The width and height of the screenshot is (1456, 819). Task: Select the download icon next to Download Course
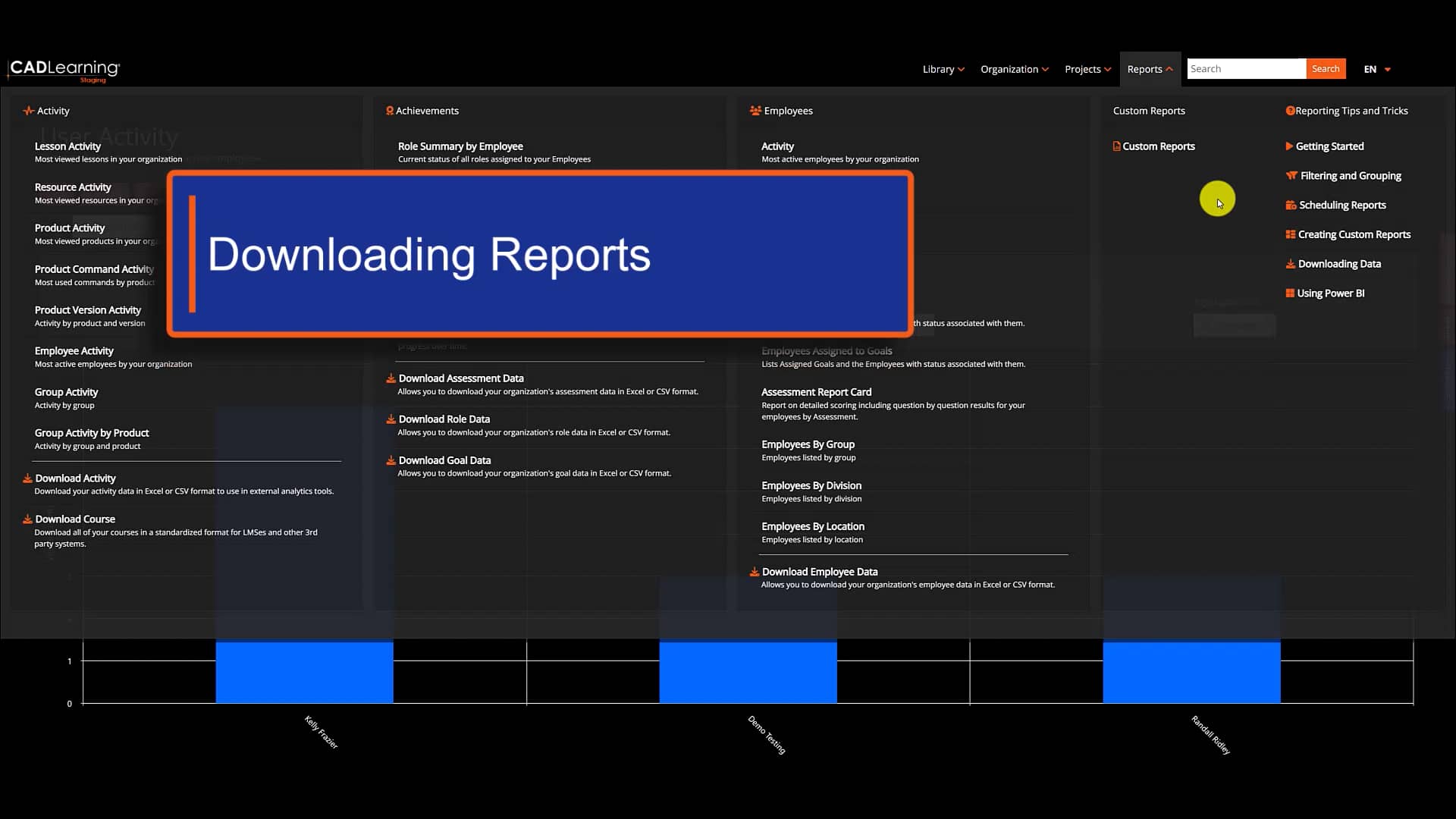click(27, 519)
